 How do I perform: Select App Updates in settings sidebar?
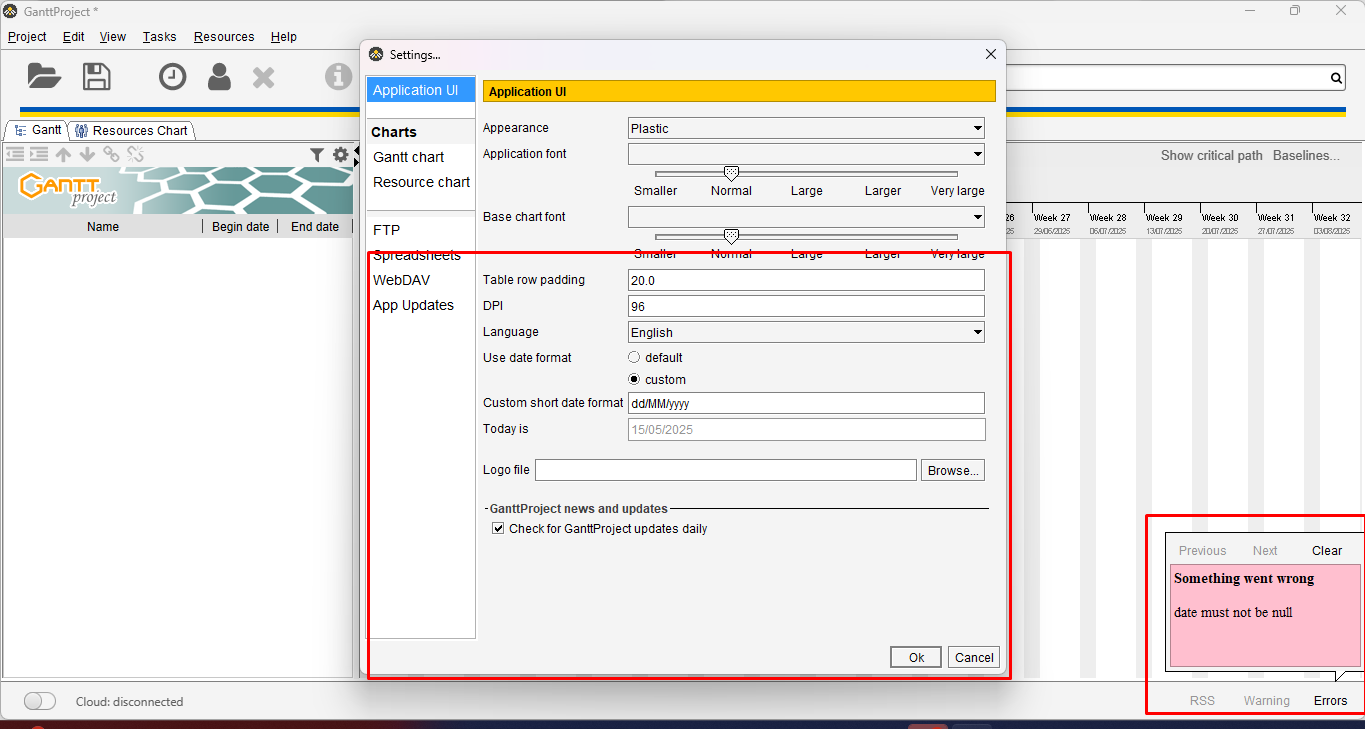413,305
